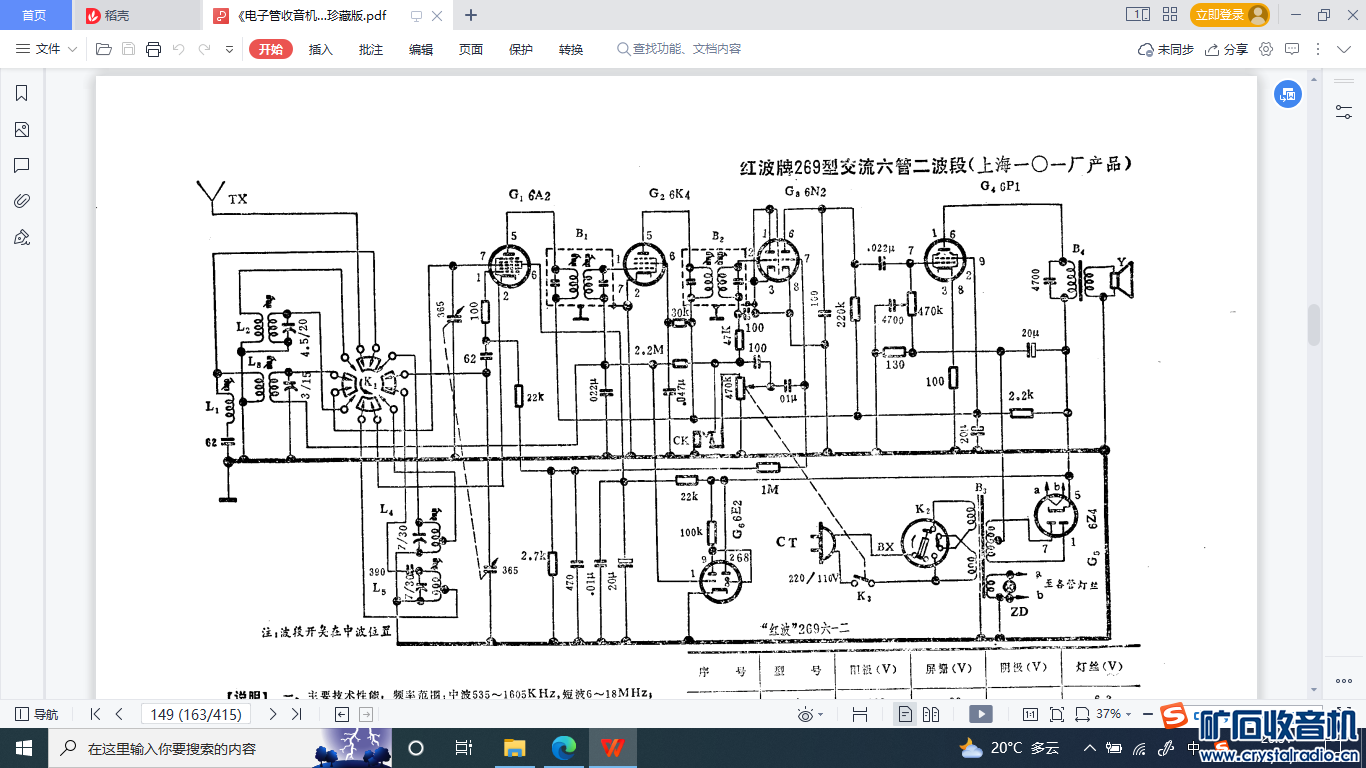Open the bookmark panel in left sidebar
This screenshot has height=768, width=1366.
click(x=21, y=94)
